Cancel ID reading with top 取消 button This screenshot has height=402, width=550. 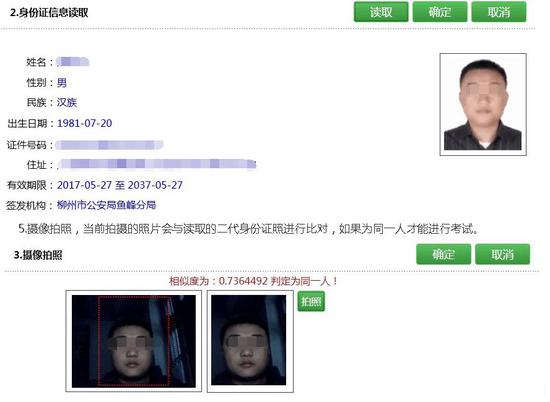499,12
